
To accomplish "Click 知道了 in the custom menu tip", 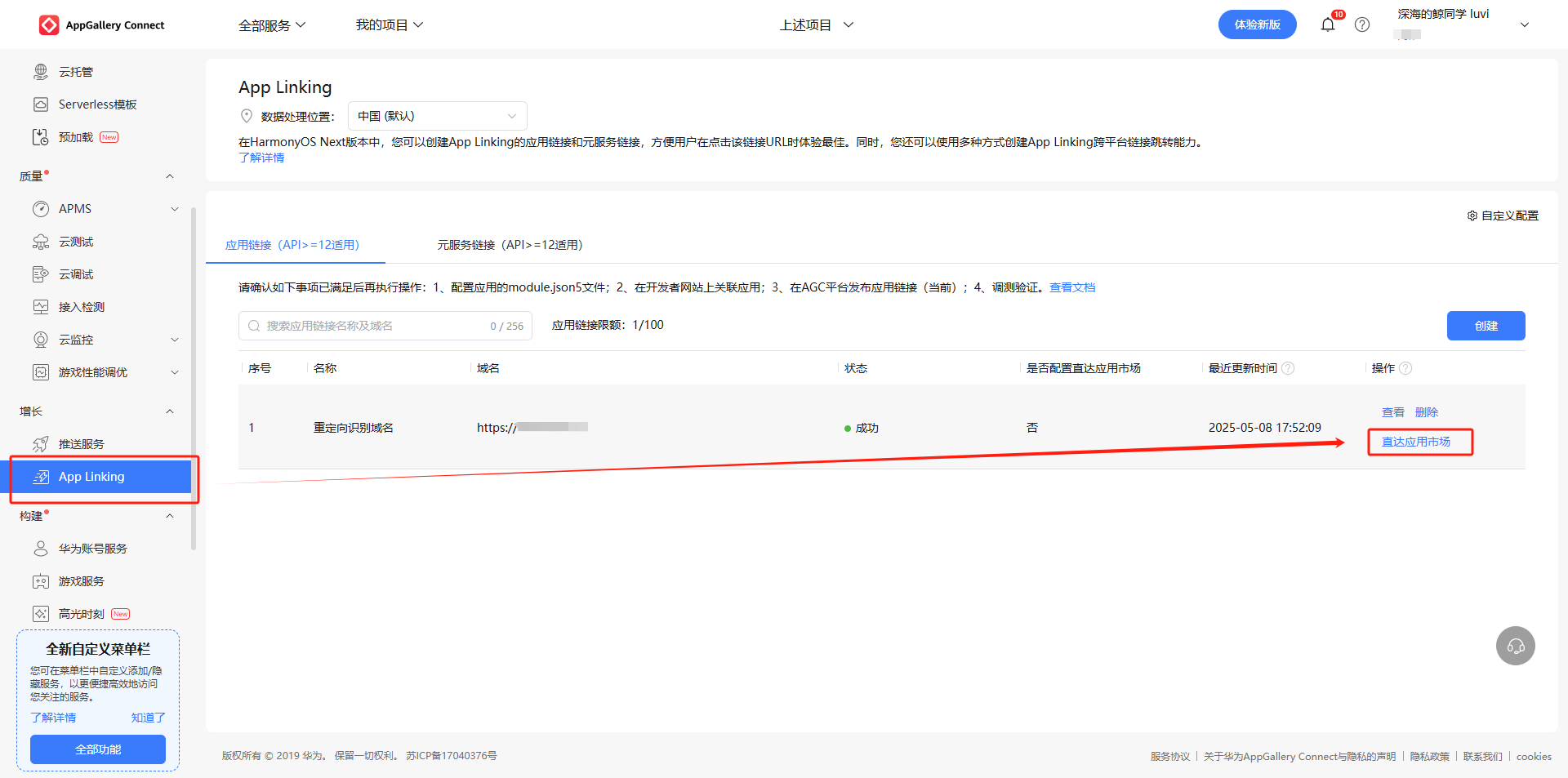I will (149, 718).
